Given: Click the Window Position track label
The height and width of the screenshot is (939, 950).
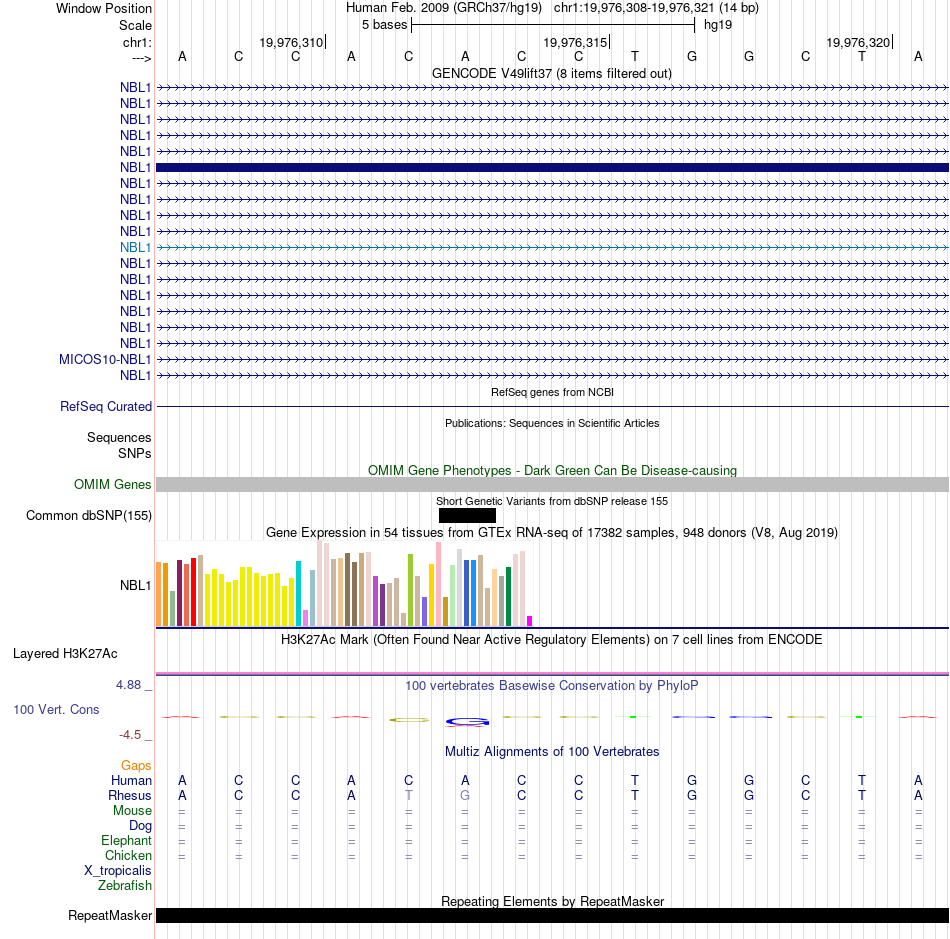Looking at the screenshot, I should 104,8.
